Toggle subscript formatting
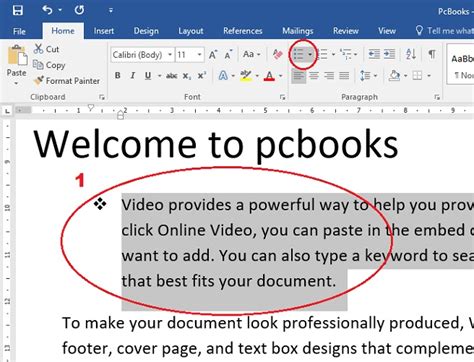Image resolution: width=474 pixels, height=362 pixels. [187, 76]
